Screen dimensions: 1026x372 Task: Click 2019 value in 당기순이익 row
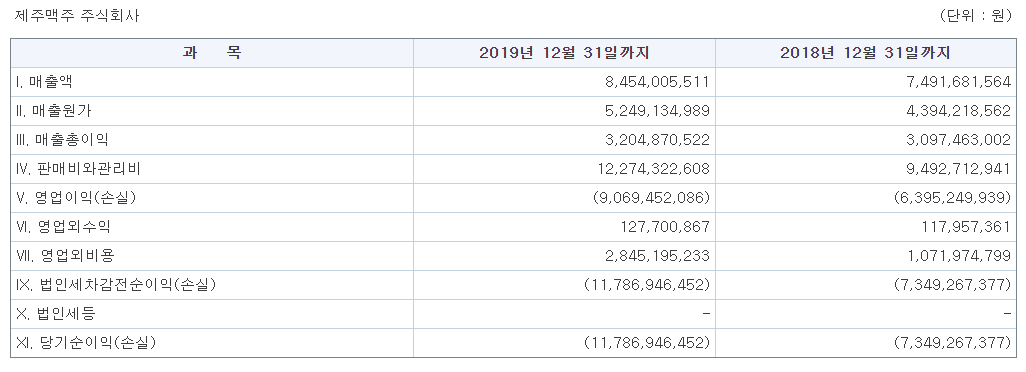[648, 342]
